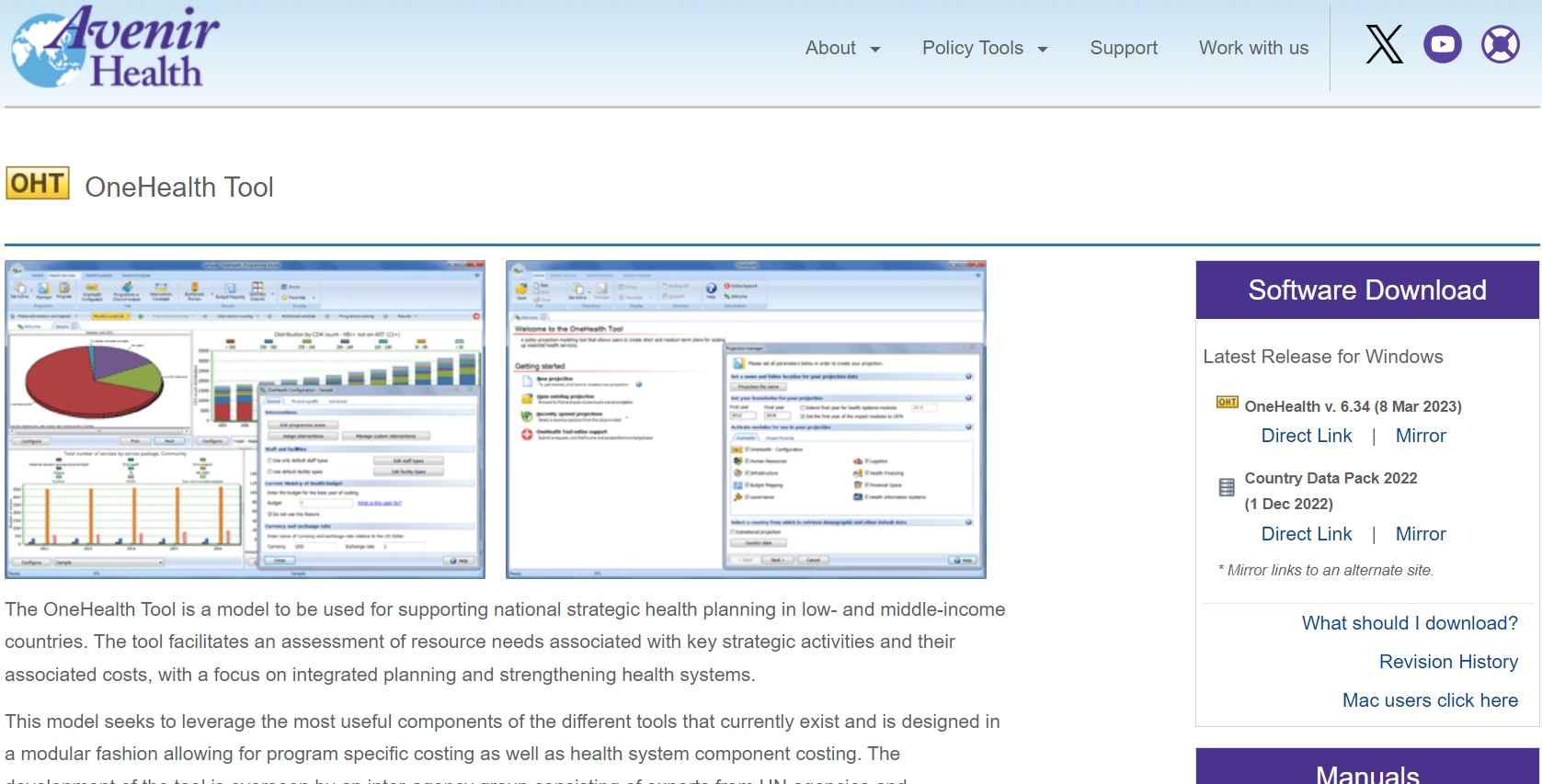Click 'Latest Release for Windows' text
This screenshot has width=1542, height=784.
click(1323, 357)
